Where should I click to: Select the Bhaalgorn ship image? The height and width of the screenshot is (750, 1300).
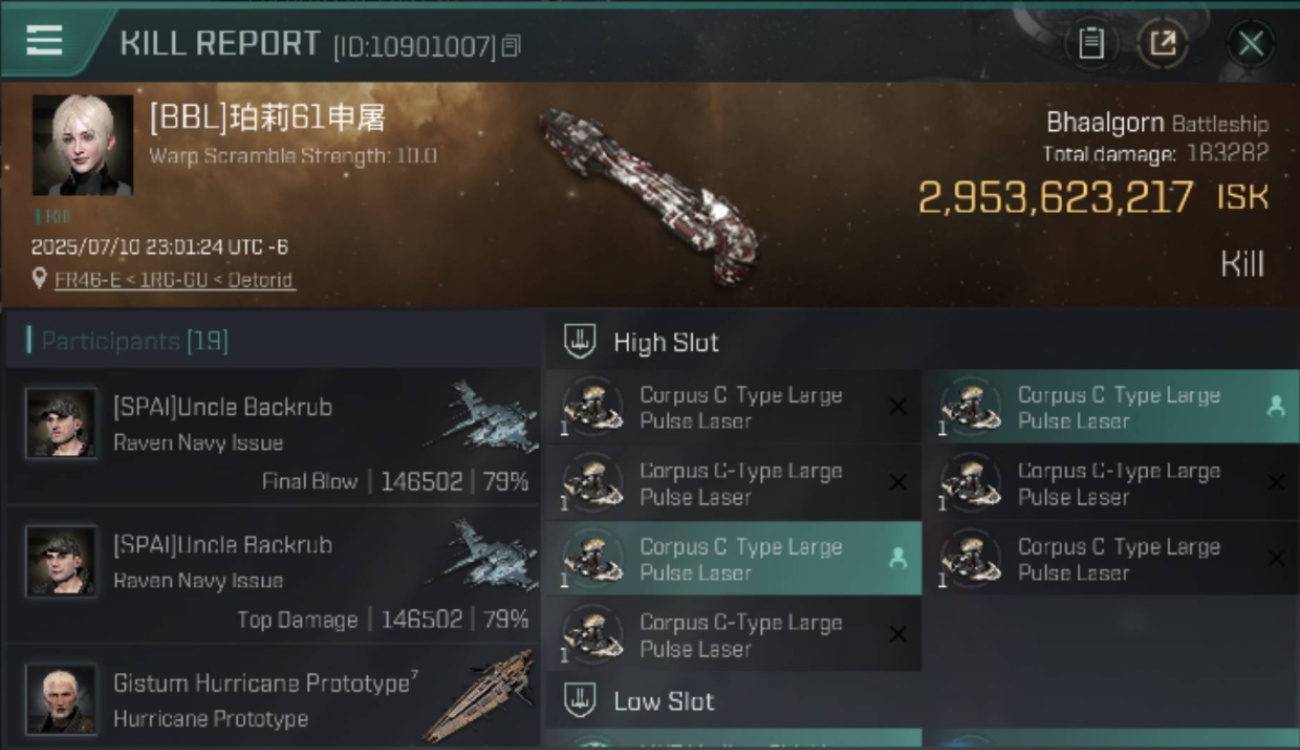(x=648, y=195)
